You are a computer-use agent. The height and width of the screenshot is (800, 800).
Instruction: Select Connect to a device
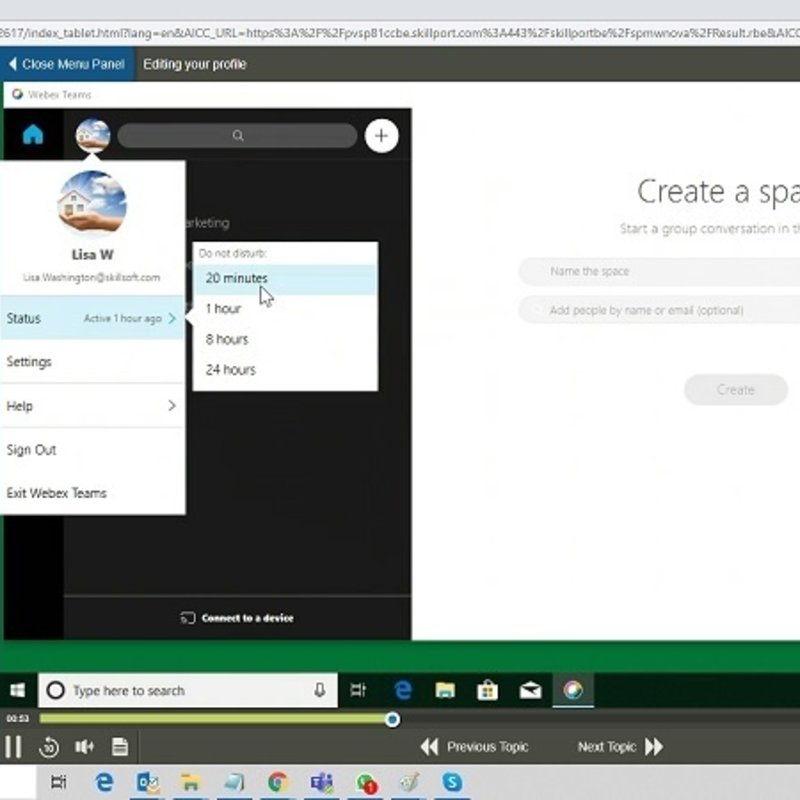(x=238, y=618)
